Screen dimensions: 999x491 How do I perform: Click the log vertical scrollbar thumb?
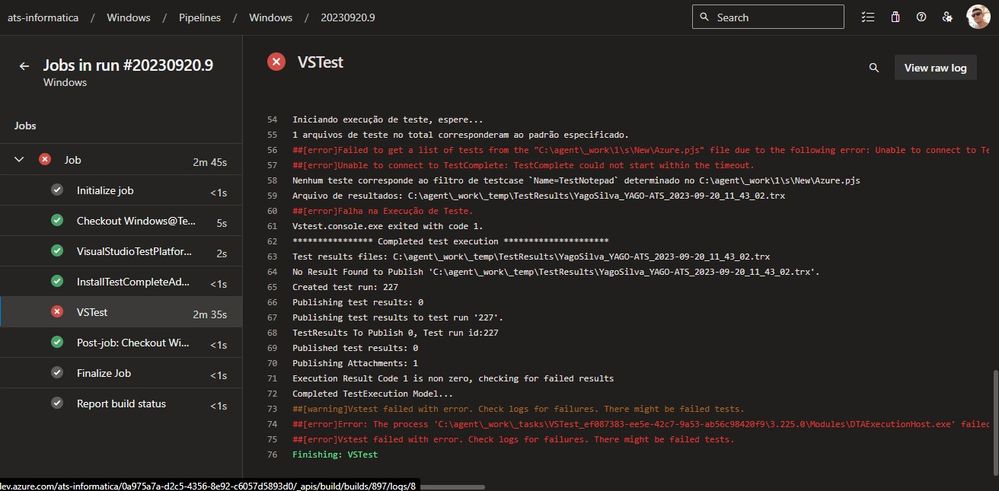[x=994, y=420]
